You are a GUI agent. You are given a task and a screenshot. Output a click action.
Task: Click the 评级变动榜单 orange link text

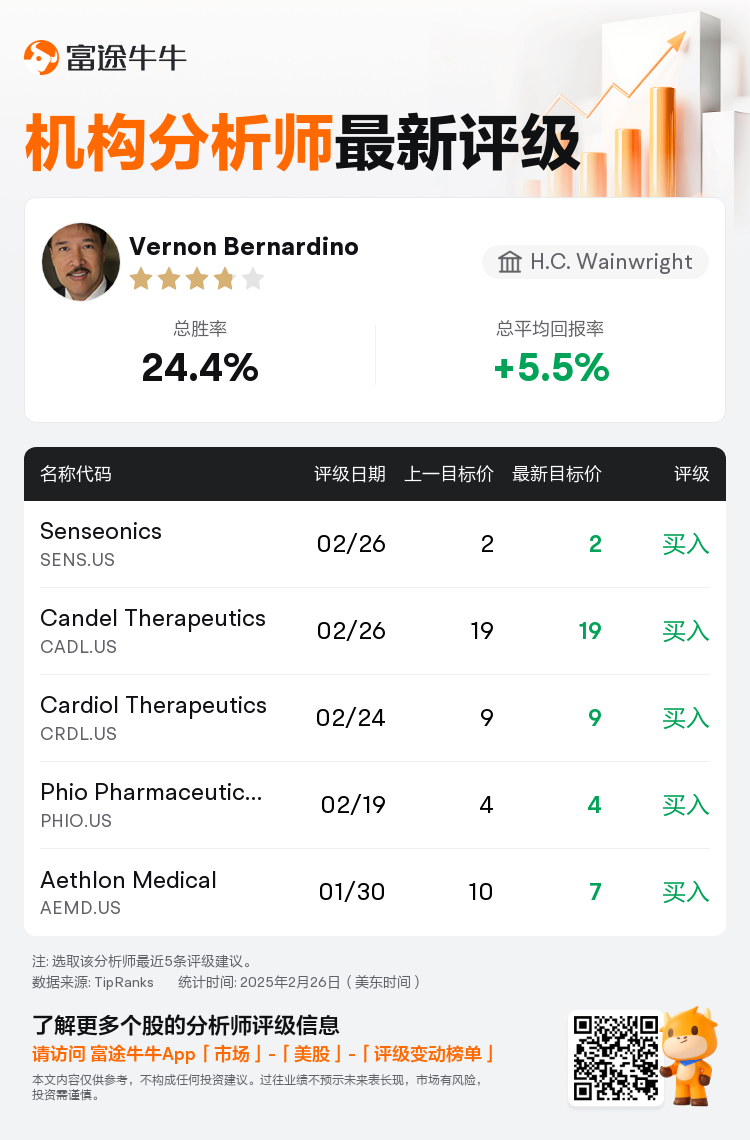tap(427, 1053)
